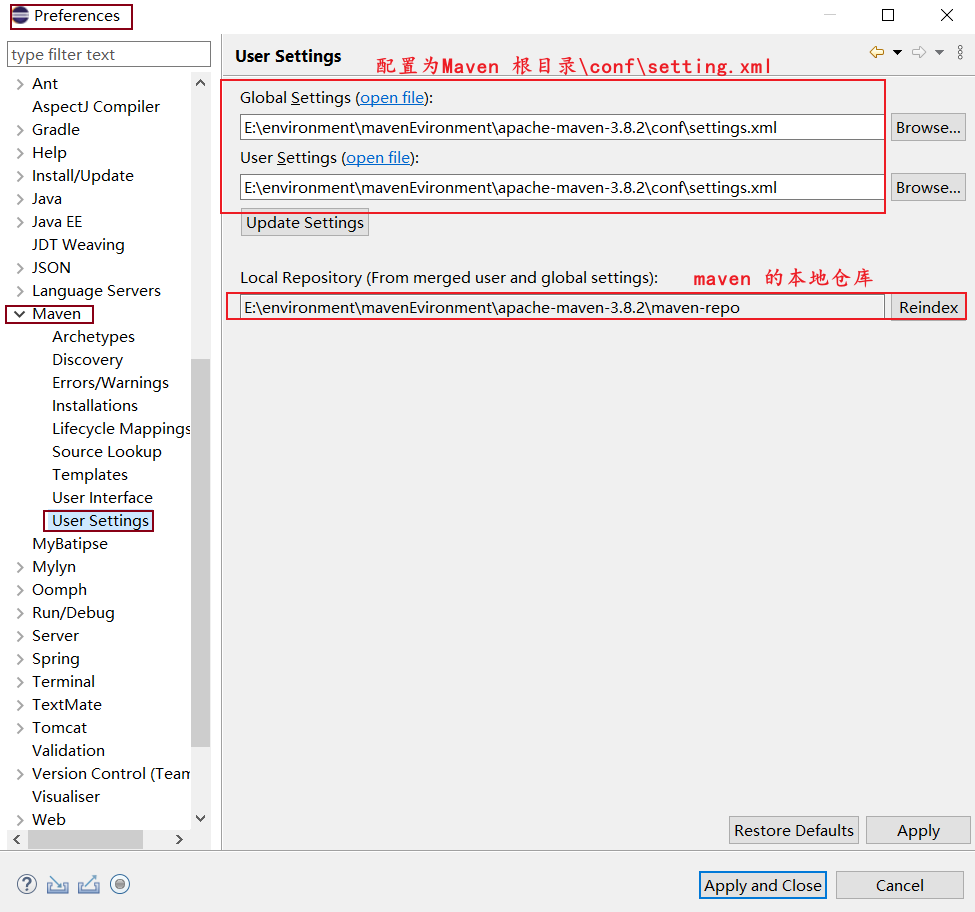Screen dimensions: 975x912
Task: Click the tree horizontal scroll left arrow
Action: point(17,839)
